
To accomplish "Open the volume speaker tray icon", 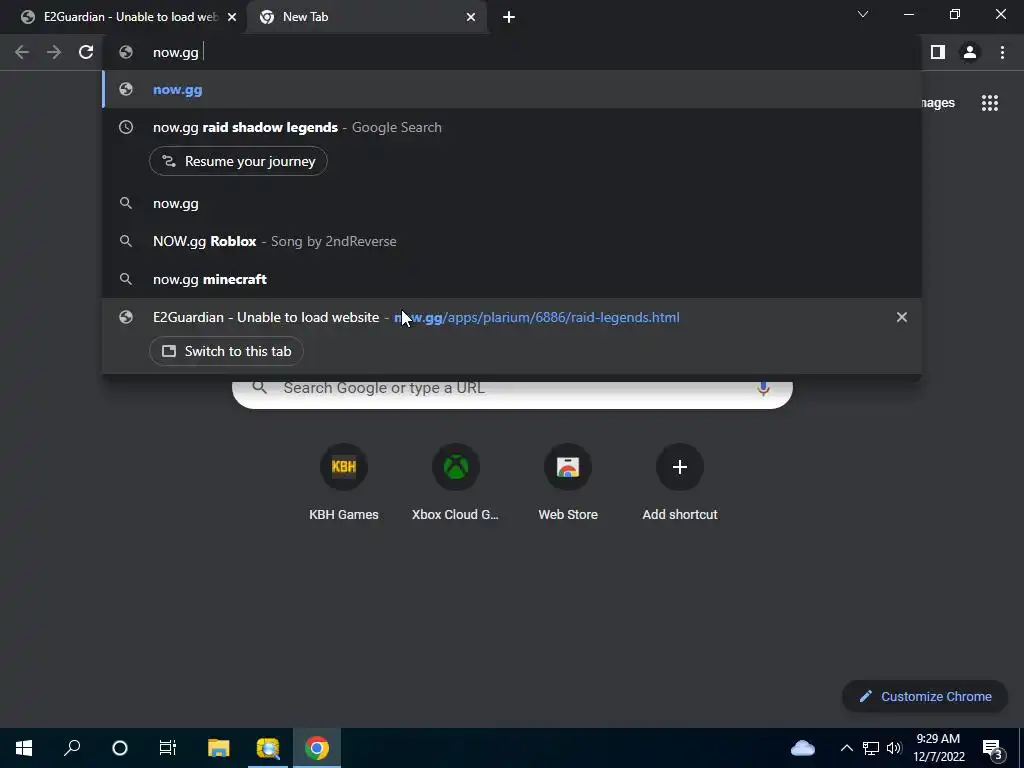I will click(x=894, y=748).
